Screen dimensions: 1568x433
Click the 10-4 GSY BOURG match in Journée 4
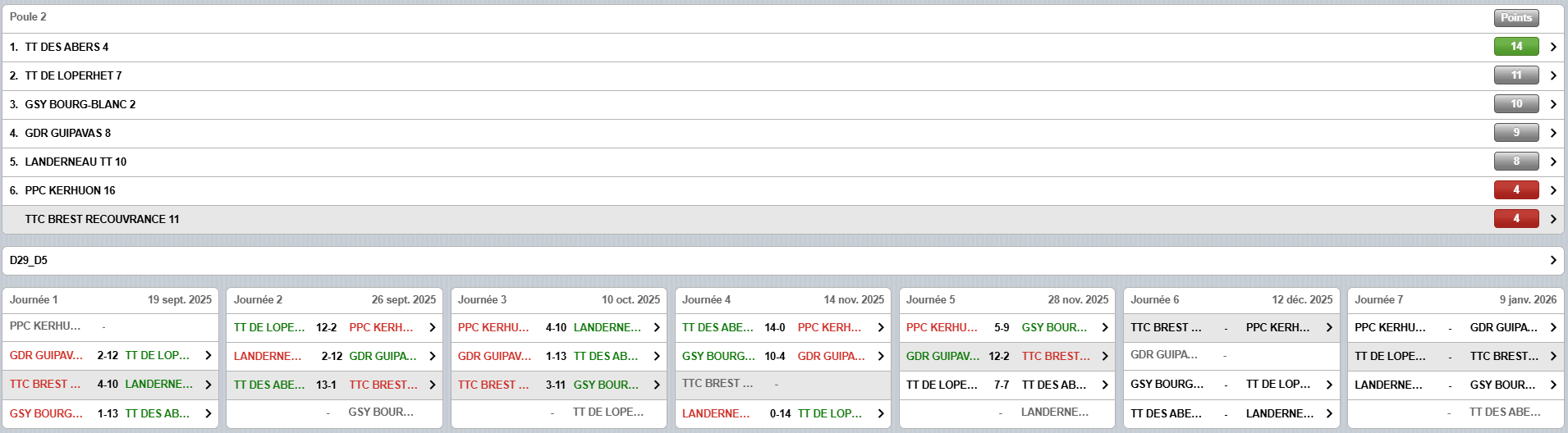coord(774,356)
